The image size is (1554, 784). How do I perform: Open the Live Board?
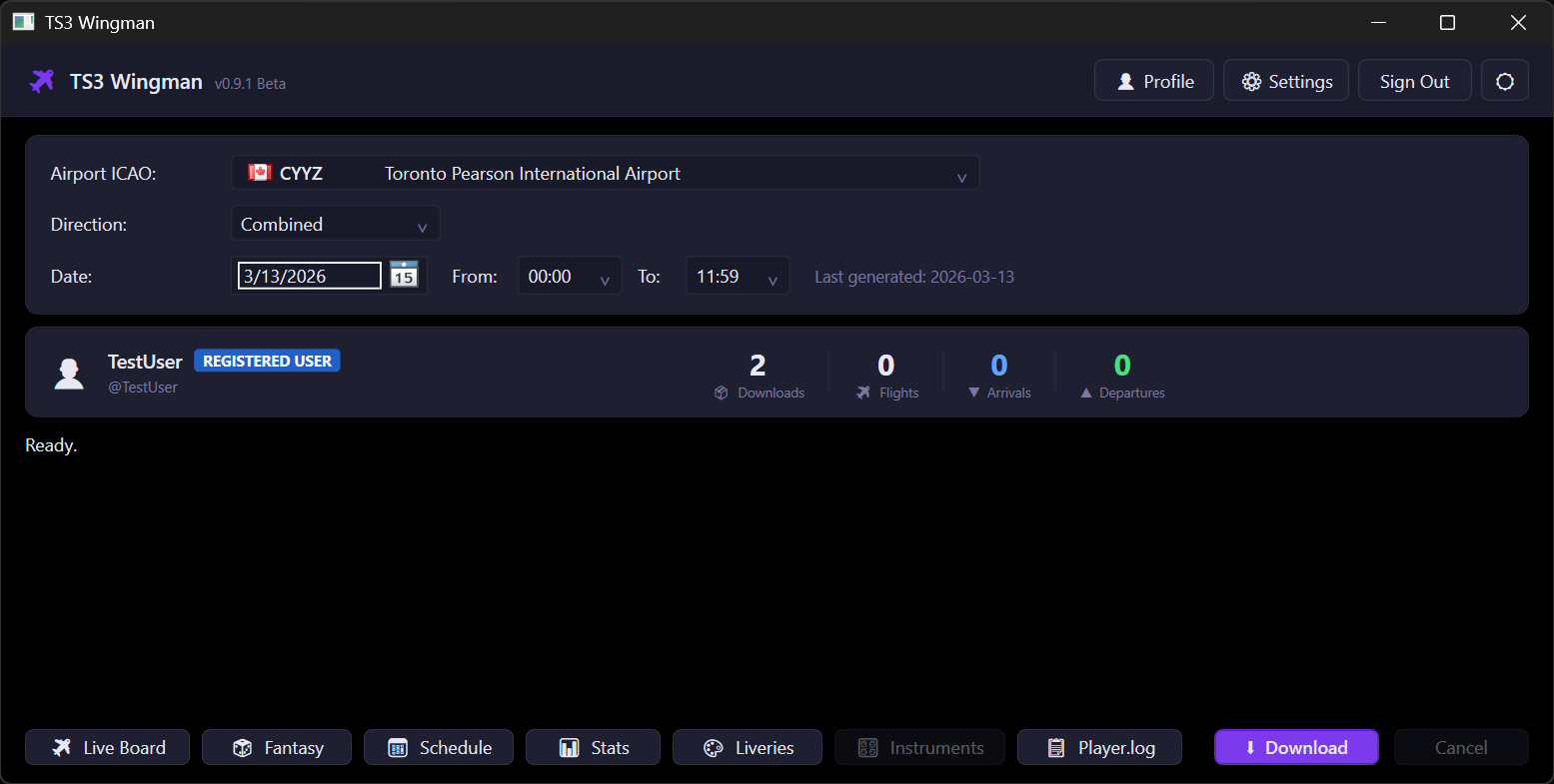pos(107,747)
